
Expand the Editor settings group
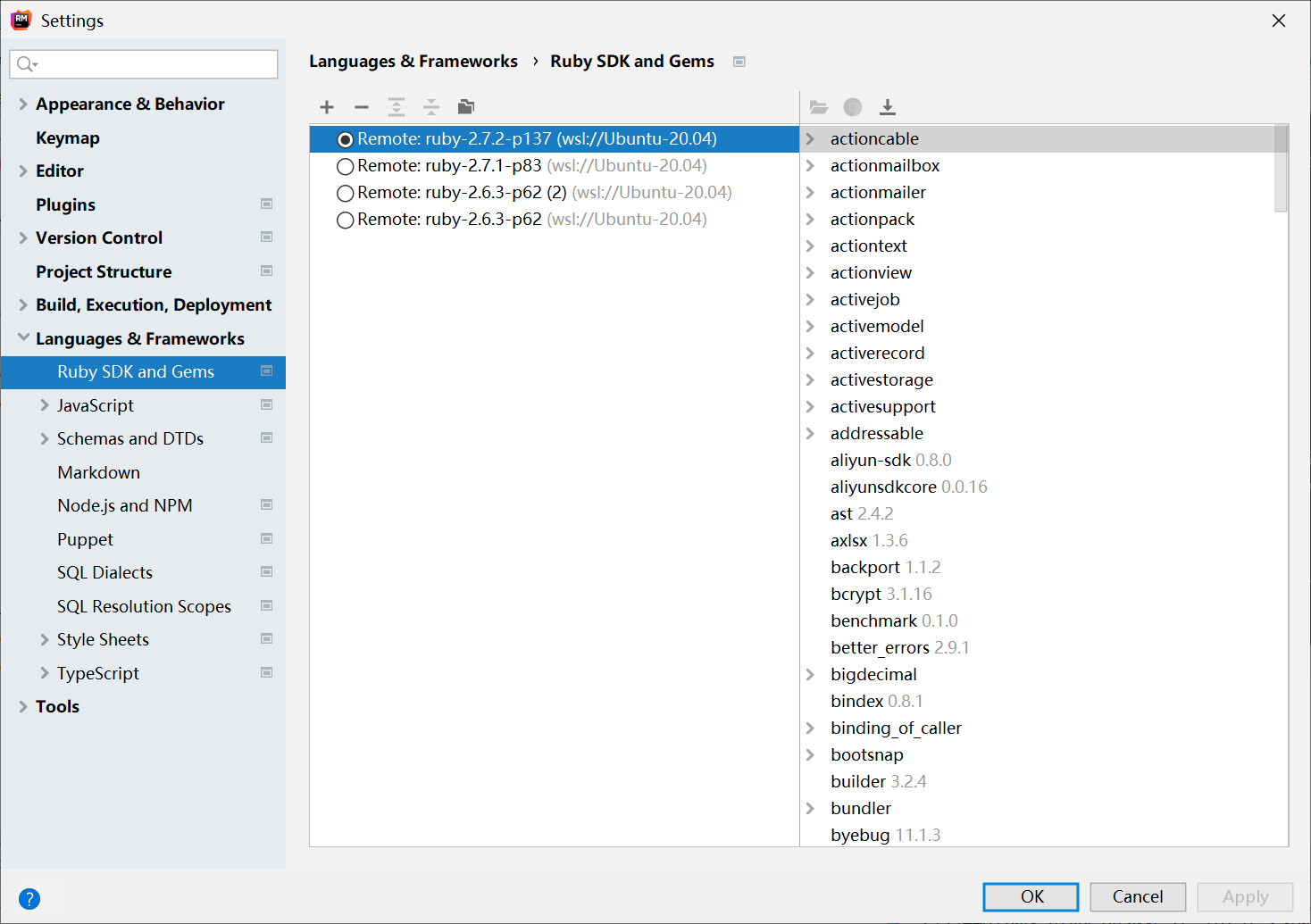click(23, 171)
